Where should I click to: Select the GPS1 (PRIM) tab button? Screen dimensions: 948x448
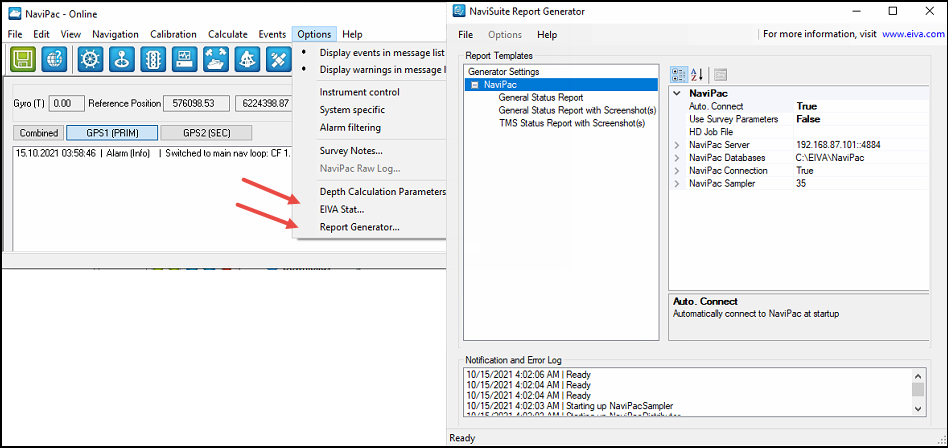(112, 133)
